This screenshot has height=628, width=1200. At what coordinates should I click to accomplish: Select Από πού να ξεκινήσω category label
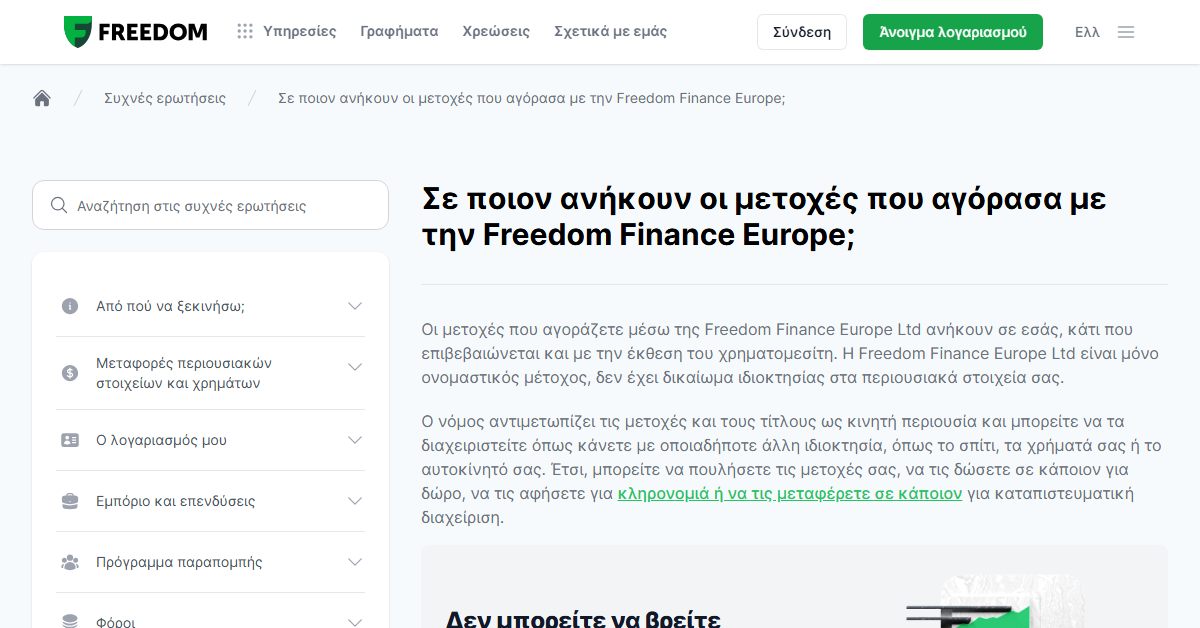(170, 306)
